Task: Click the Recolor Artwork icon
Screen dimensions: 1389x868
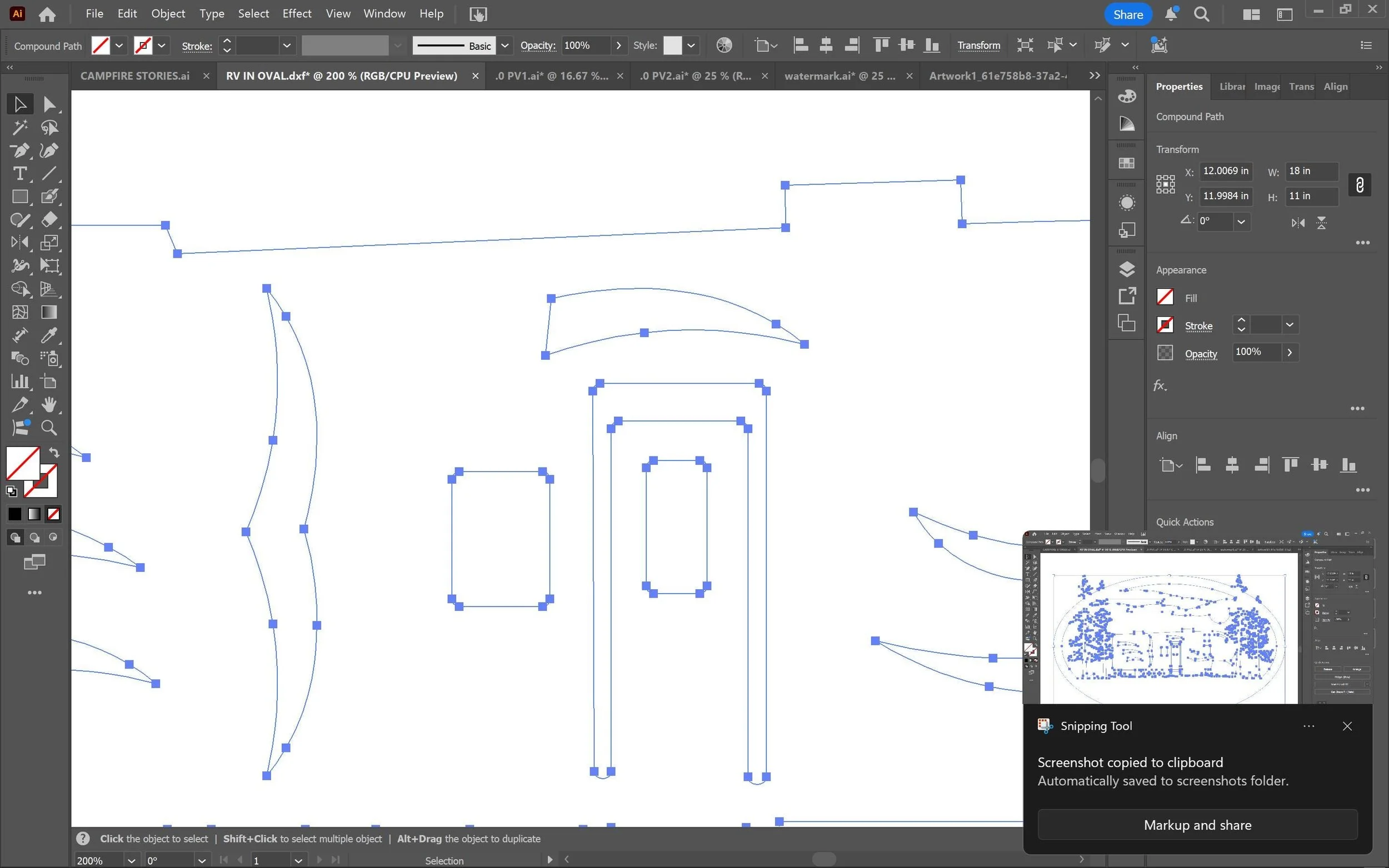Action: coord(724,46)
